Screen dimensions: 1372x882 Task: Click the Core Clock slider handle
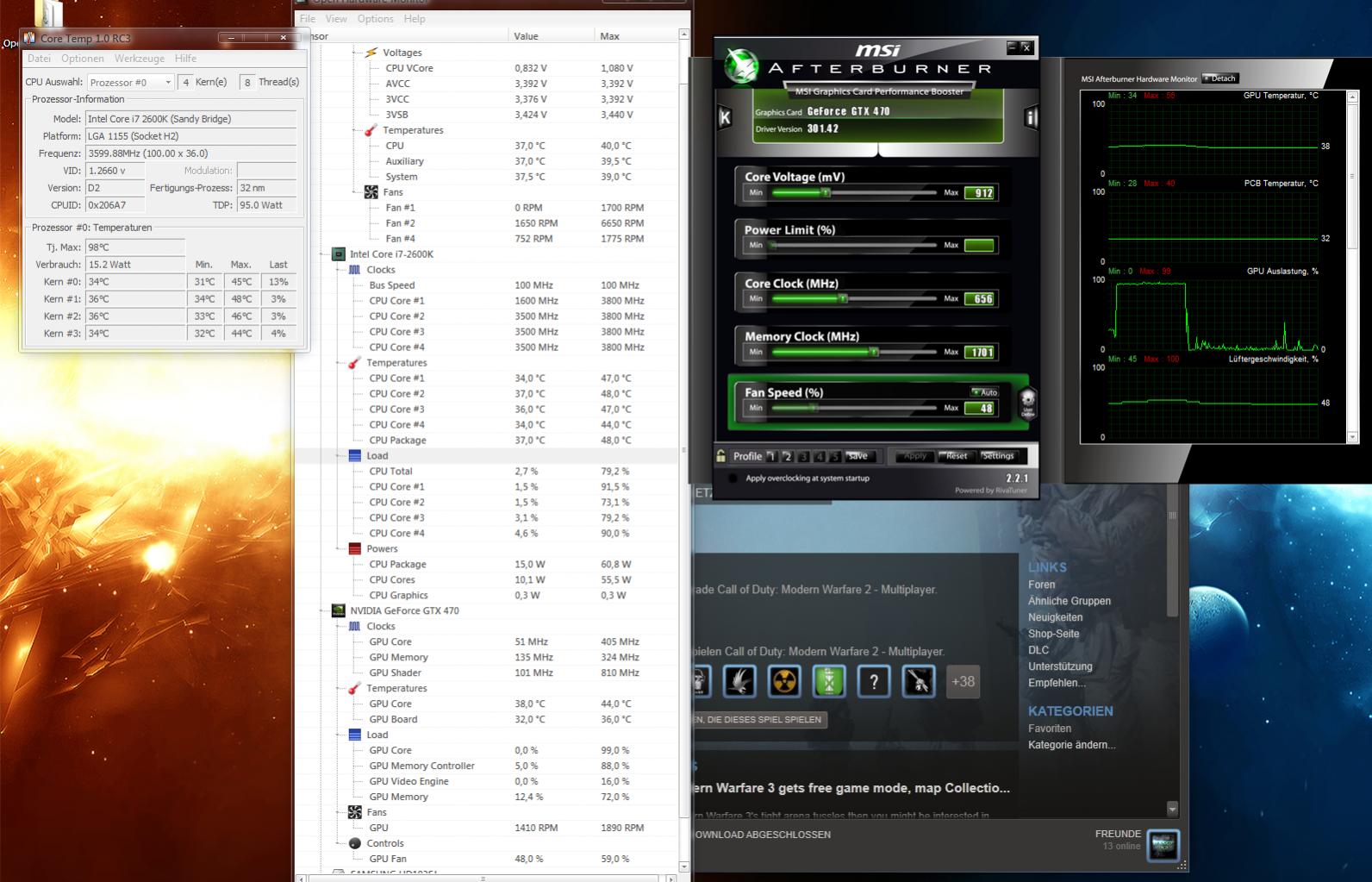coord(843,299)
